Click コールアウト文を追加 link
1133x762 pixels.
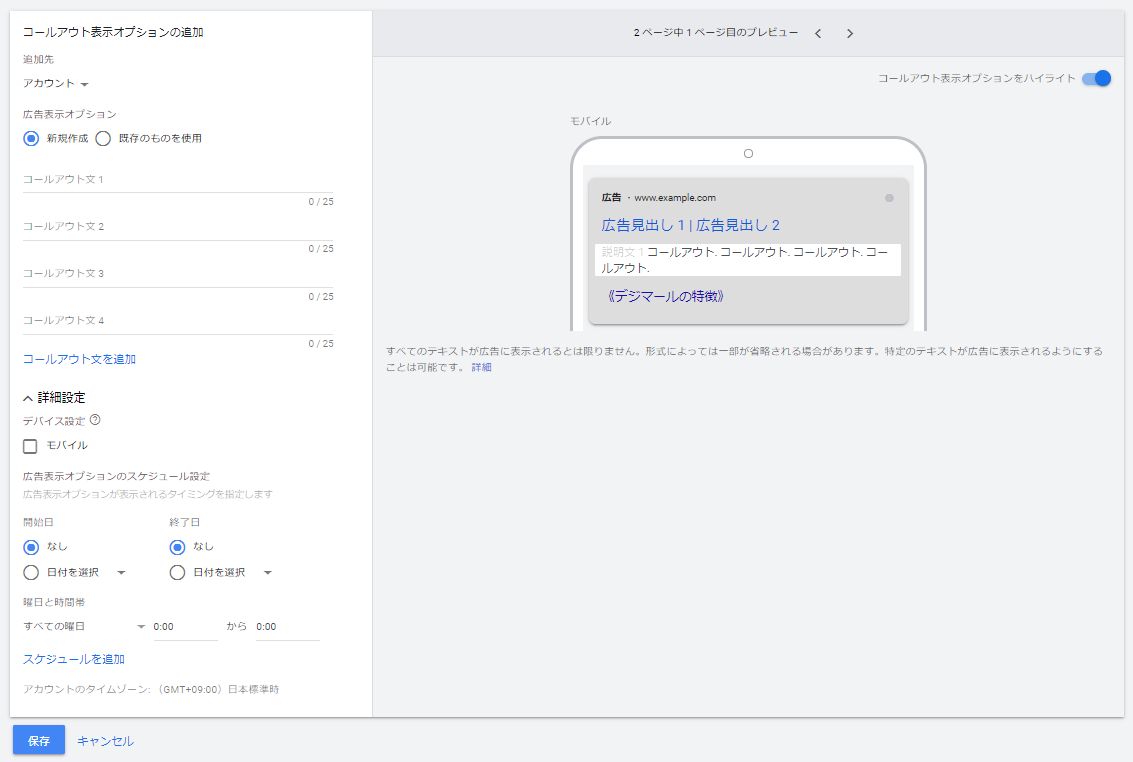(x=79, y=359)
